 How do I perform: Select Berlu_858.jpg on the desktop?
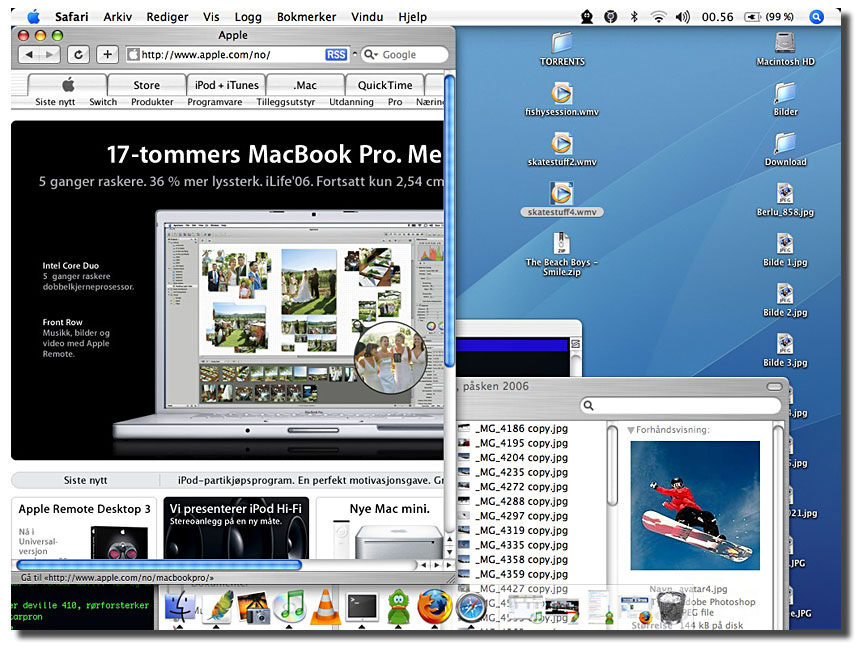tap(785, 200)
